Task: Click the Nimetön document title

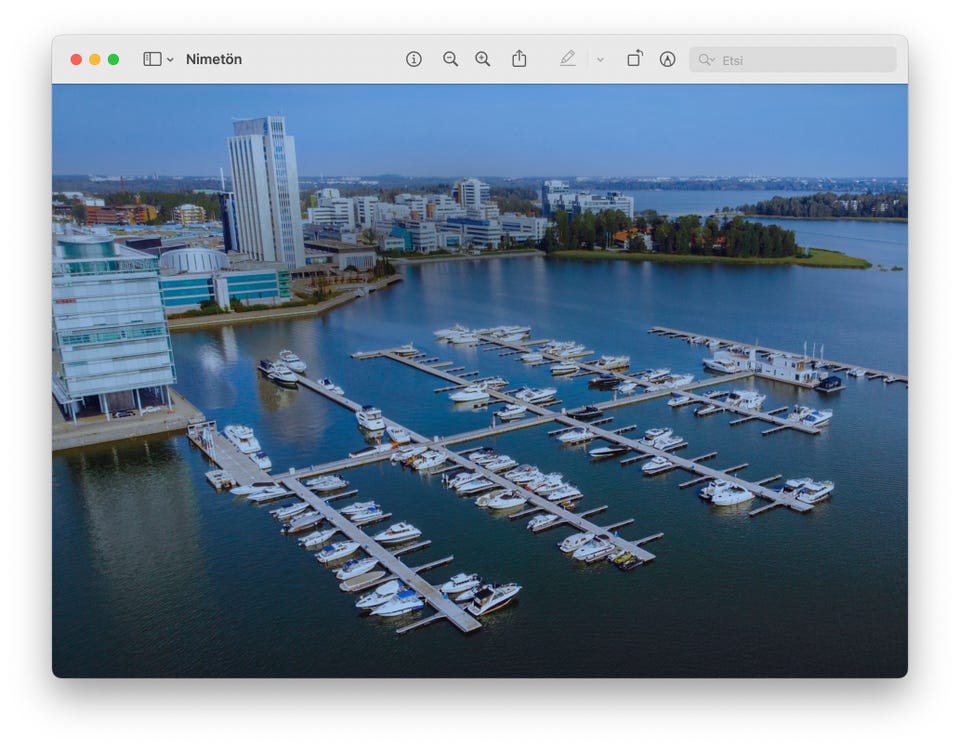Action: [214, 59]
